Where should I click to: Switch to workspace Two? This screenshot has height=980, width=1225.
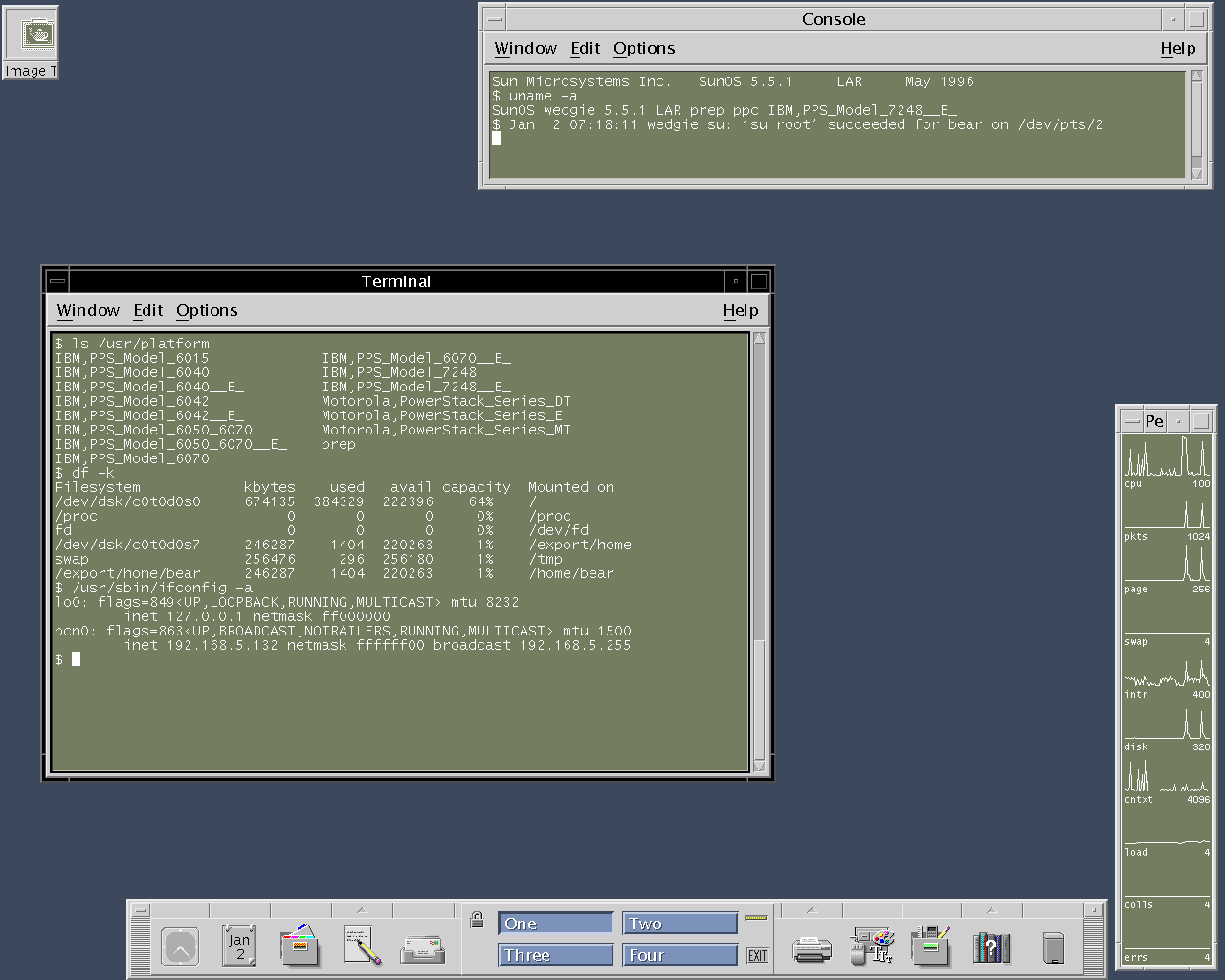[679, 924]
